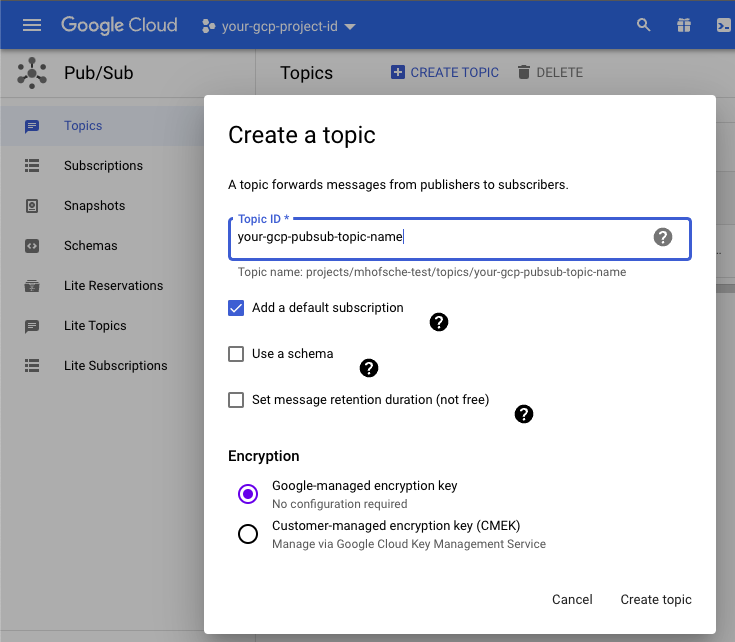Open Snapshots in the sidebar
The height and width of the screenshot is (642, 735).
tap(95, 205)
